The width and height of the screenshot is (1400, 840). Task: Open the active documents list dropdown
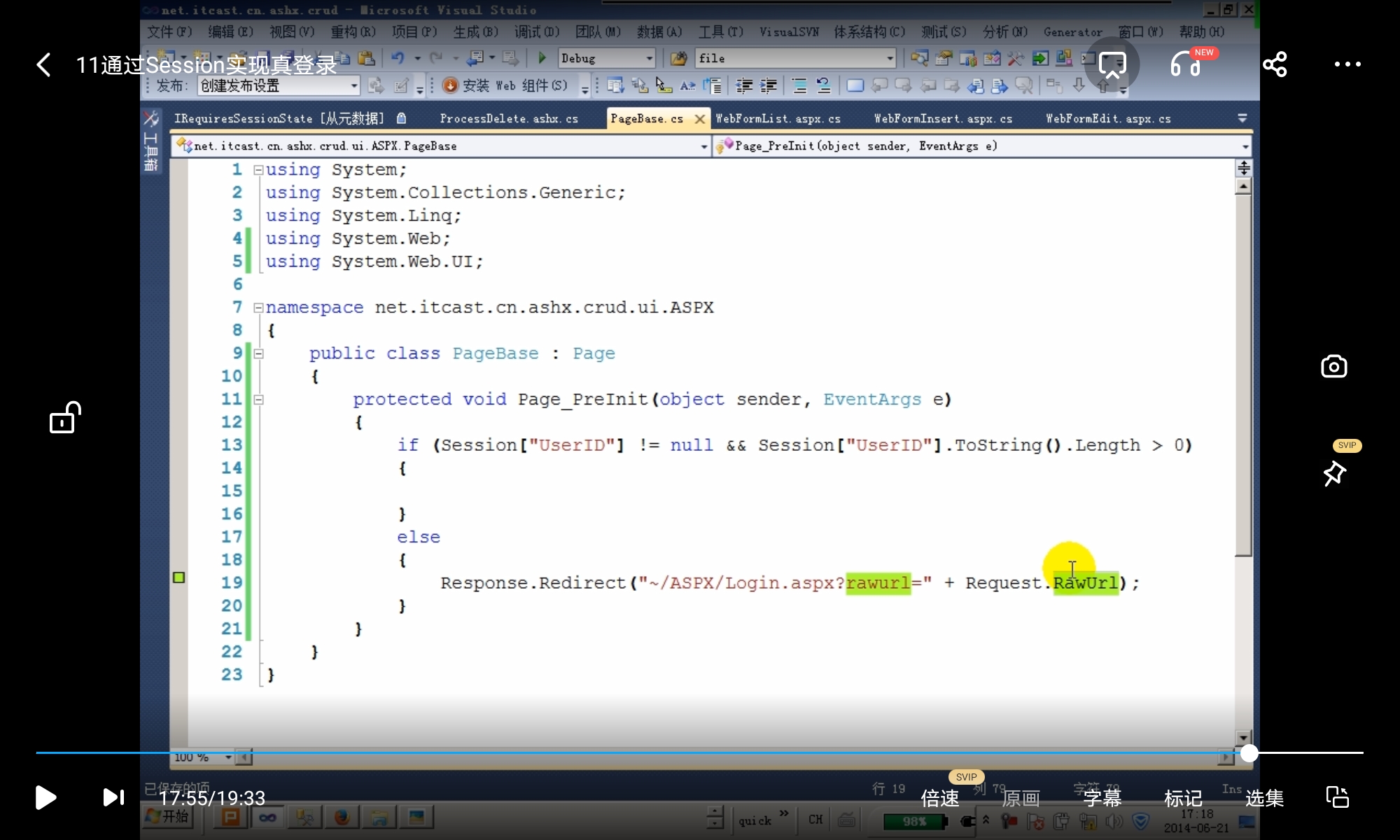(1242, 118)
